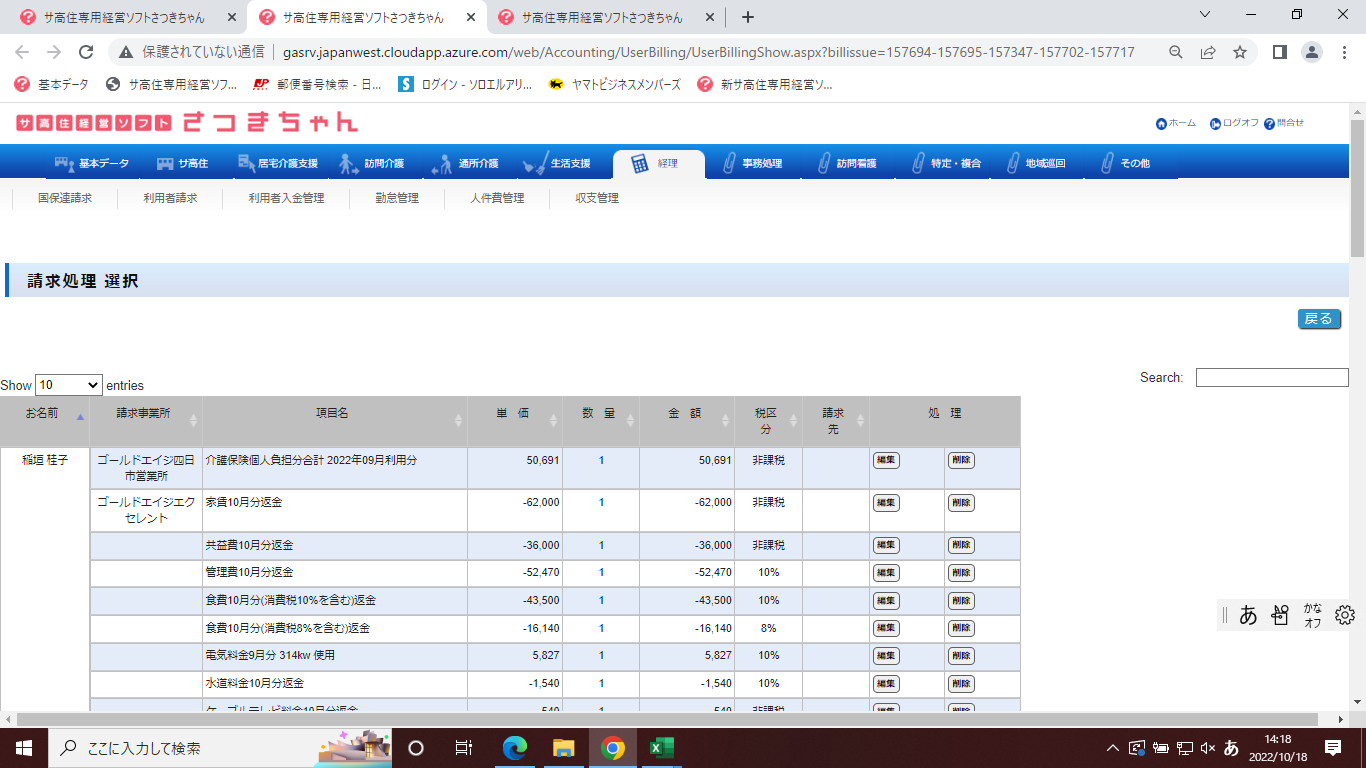Toggle the IME かな オフ indicator

click(1312, 615)
